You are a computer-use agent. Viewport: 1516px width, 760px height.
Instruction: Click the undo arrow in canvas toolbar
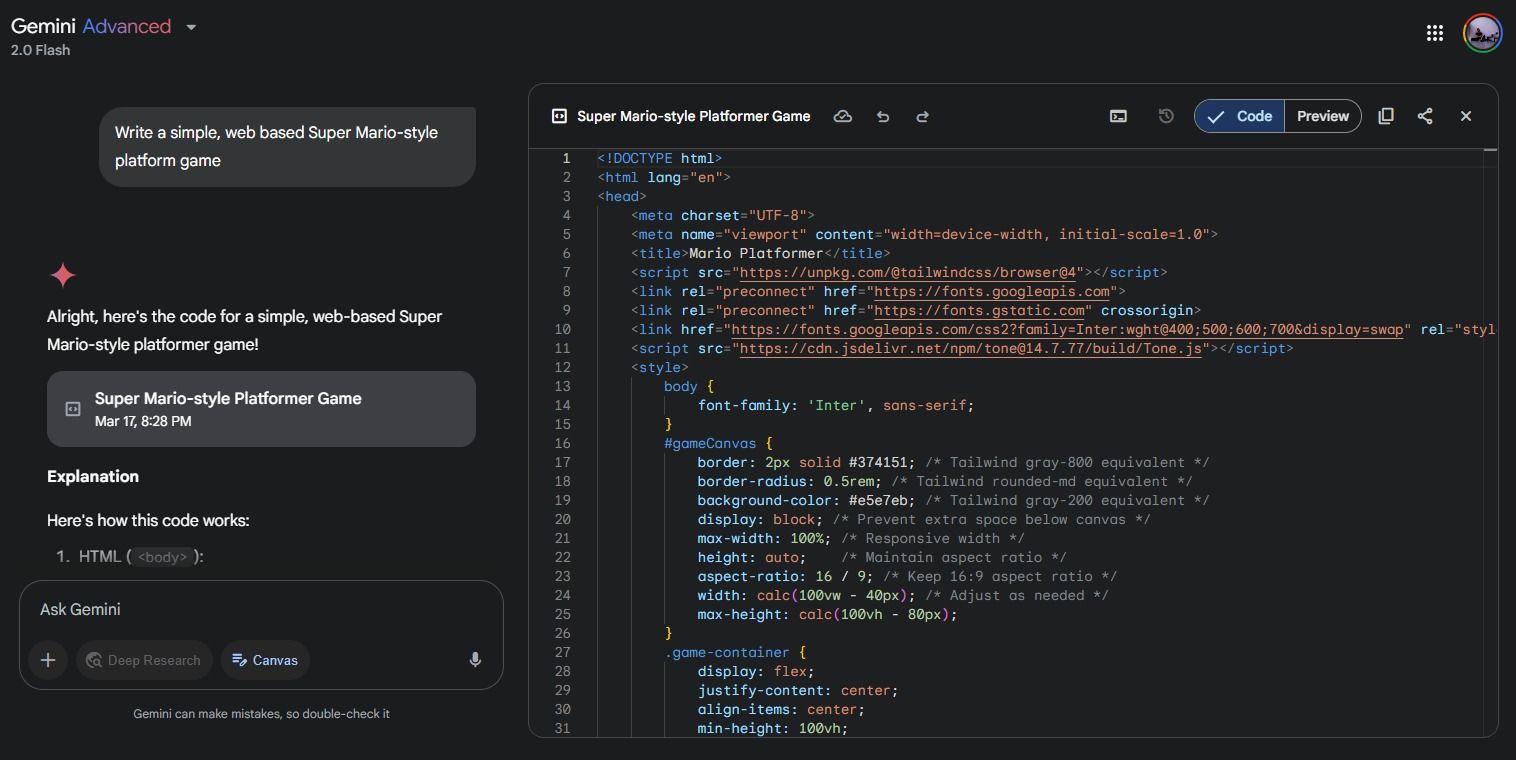coord(883,116)
